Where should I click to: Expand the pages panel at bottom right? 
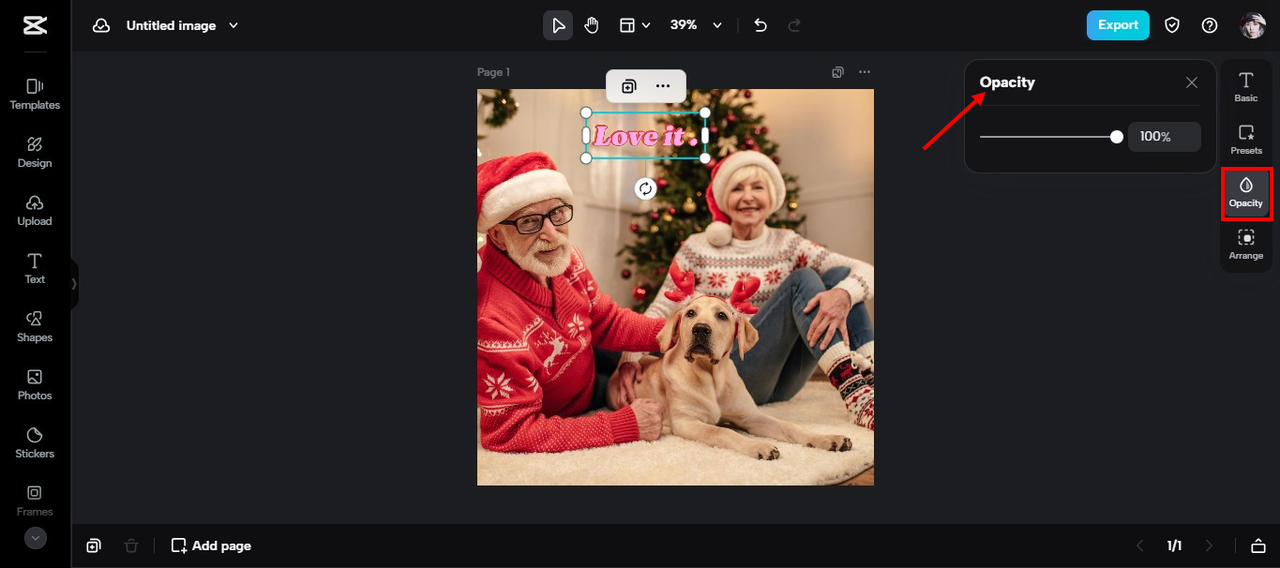[1257, 546]
